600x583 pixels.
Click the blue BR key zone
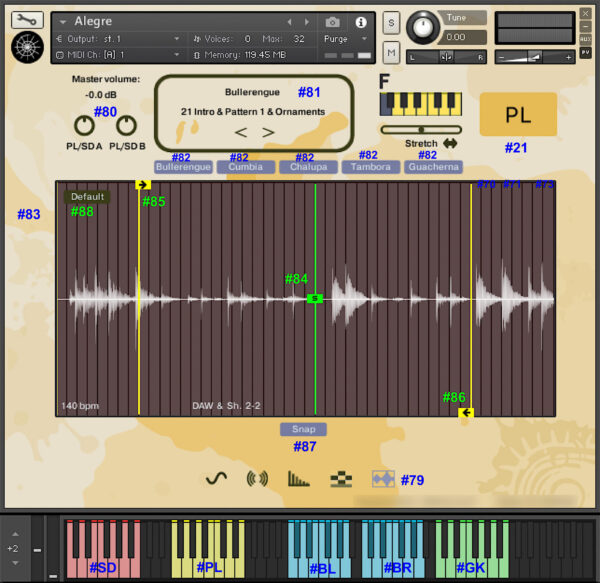coord(393,549)
